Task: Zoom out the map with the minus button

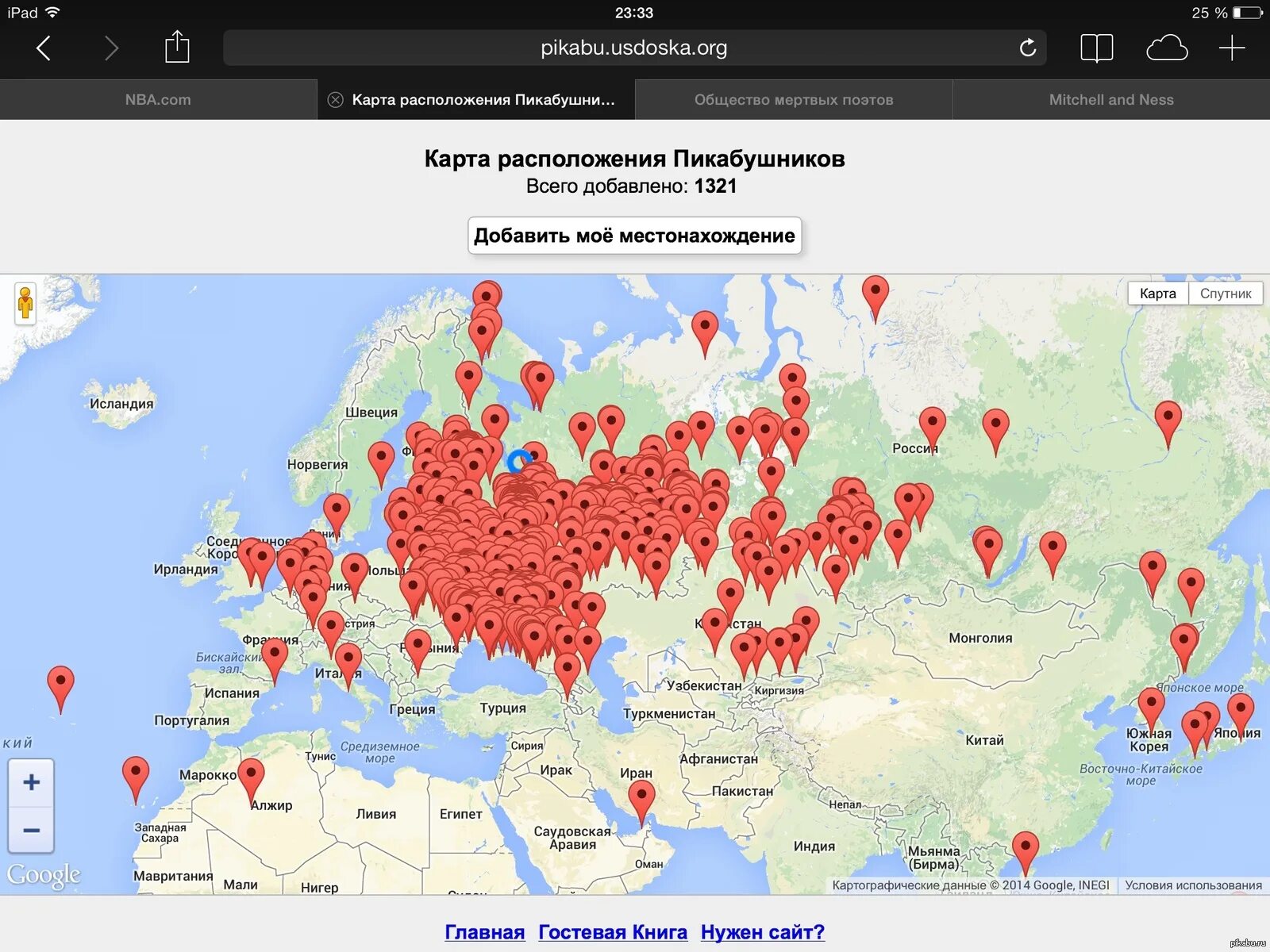Action: click(x=31, y=831)
